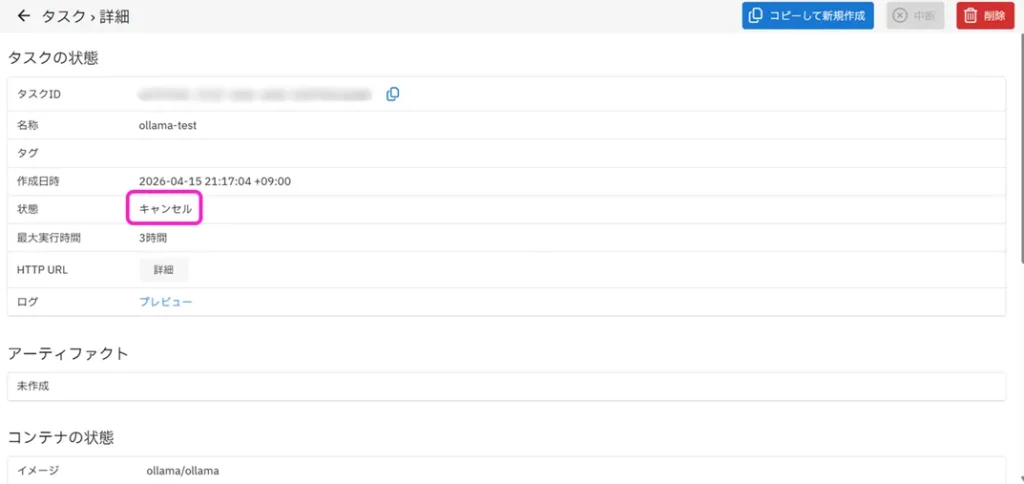Select the image name ollama/ollama
This screenshot has height=484, width=1024.
click(x=184, y=470)
